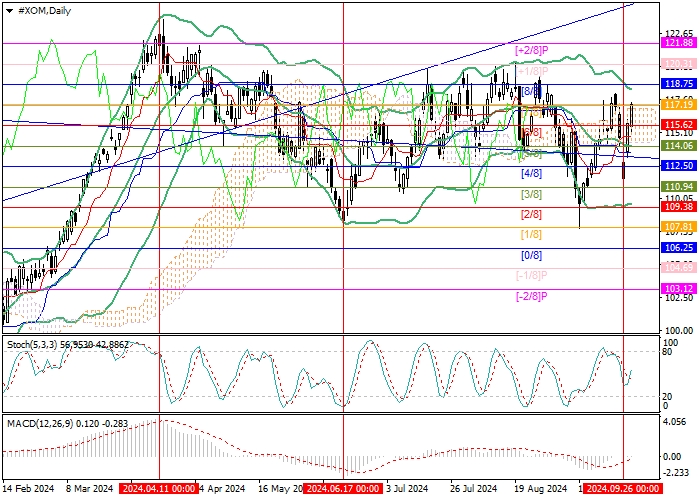700x500 pixels.
Task: Select the 118.75 blue price label
Action: tap(679, 84)
